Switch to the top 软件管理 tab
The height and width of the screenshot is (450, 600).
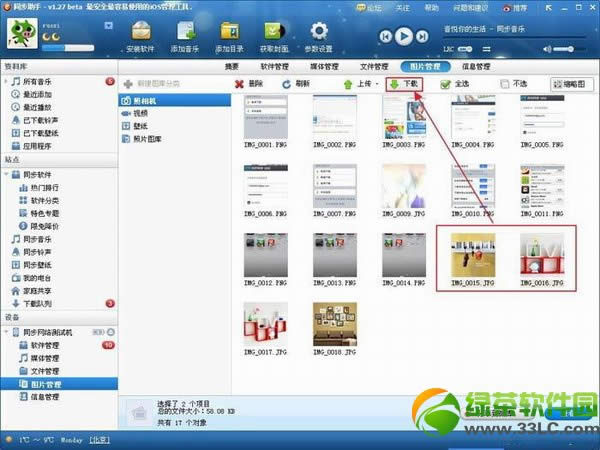[x=274, y=67]
